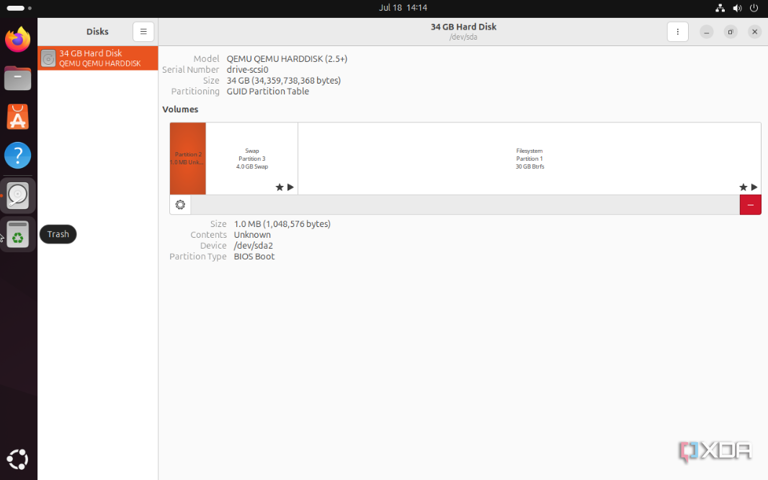This screenshot has width=768, height=480.
Task: Delete selected partition with minus button
Action: pos(750,205)
